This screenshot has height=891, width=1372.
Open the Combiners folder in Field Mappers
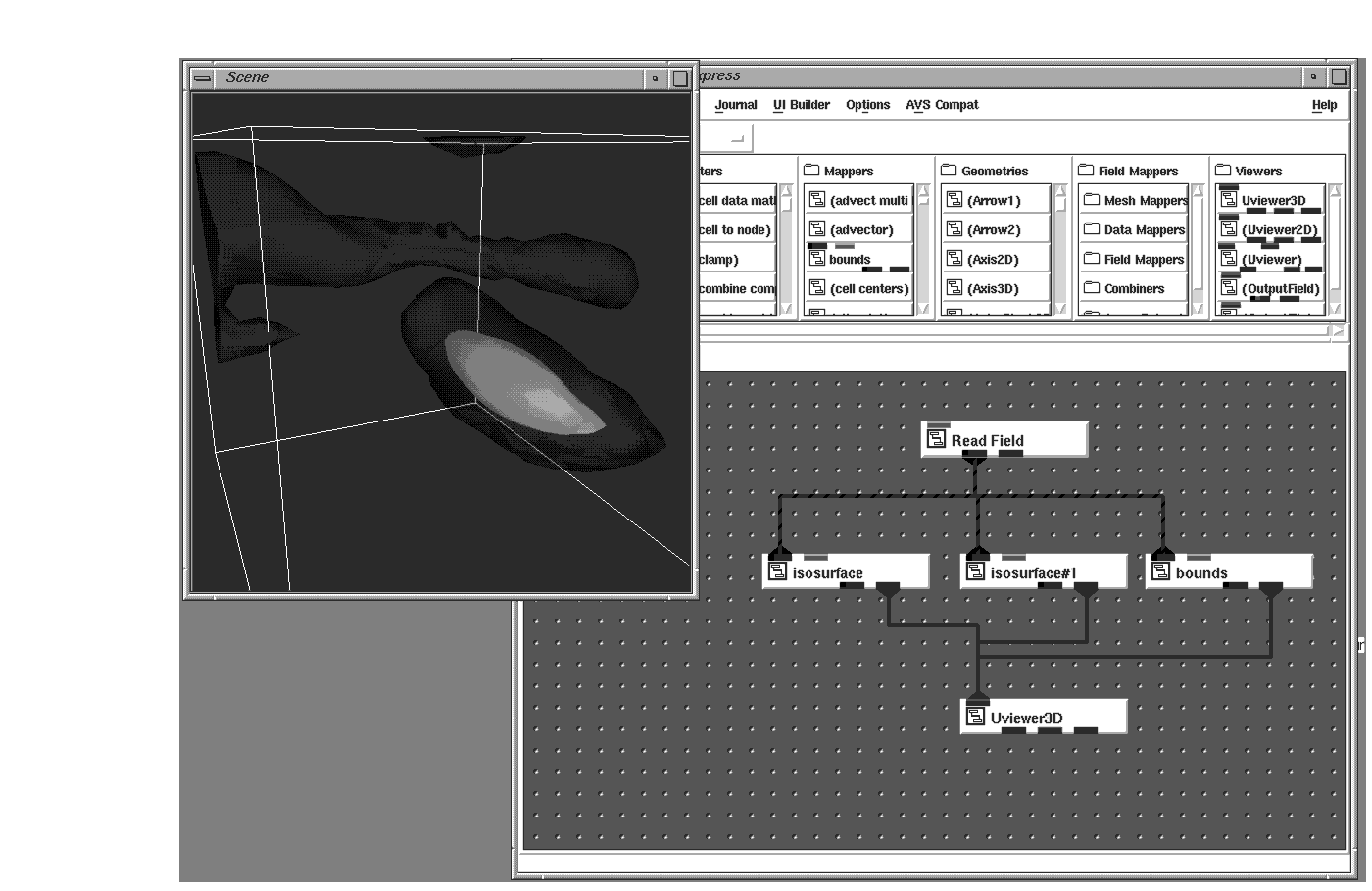(x=1091, y=289)
